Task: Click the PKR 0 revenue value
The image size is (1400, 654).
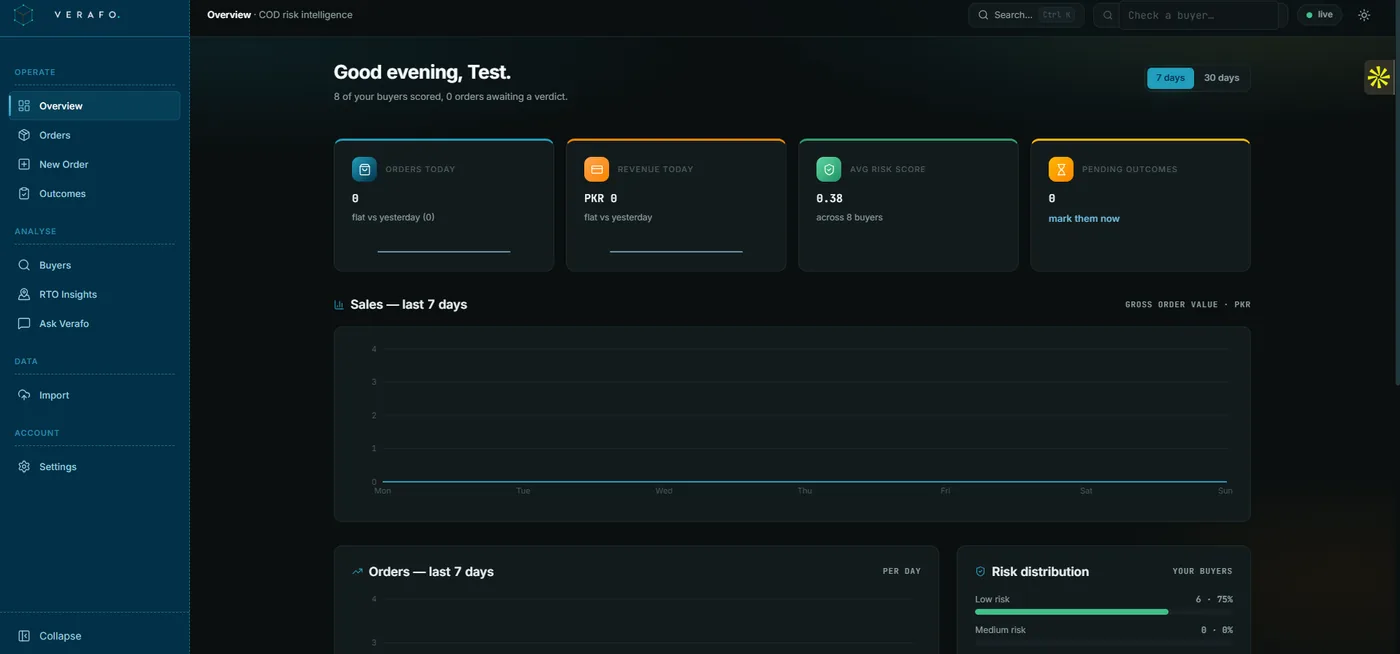Action: (600, 198)
